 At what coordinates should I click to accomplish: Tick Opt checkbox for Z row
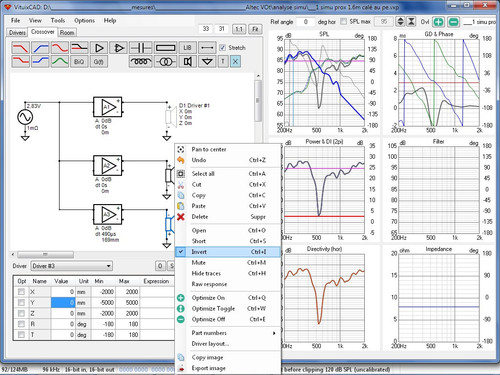pos(21,313)
